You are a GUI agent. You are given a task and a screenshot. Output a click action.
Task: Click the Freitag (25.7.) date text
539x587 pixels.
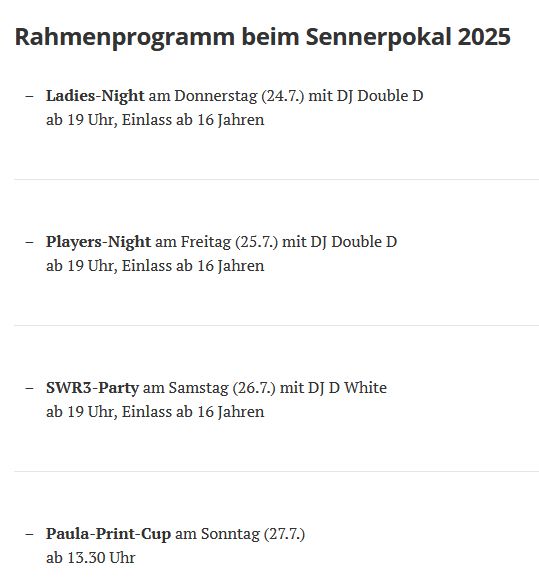(229, 243)
